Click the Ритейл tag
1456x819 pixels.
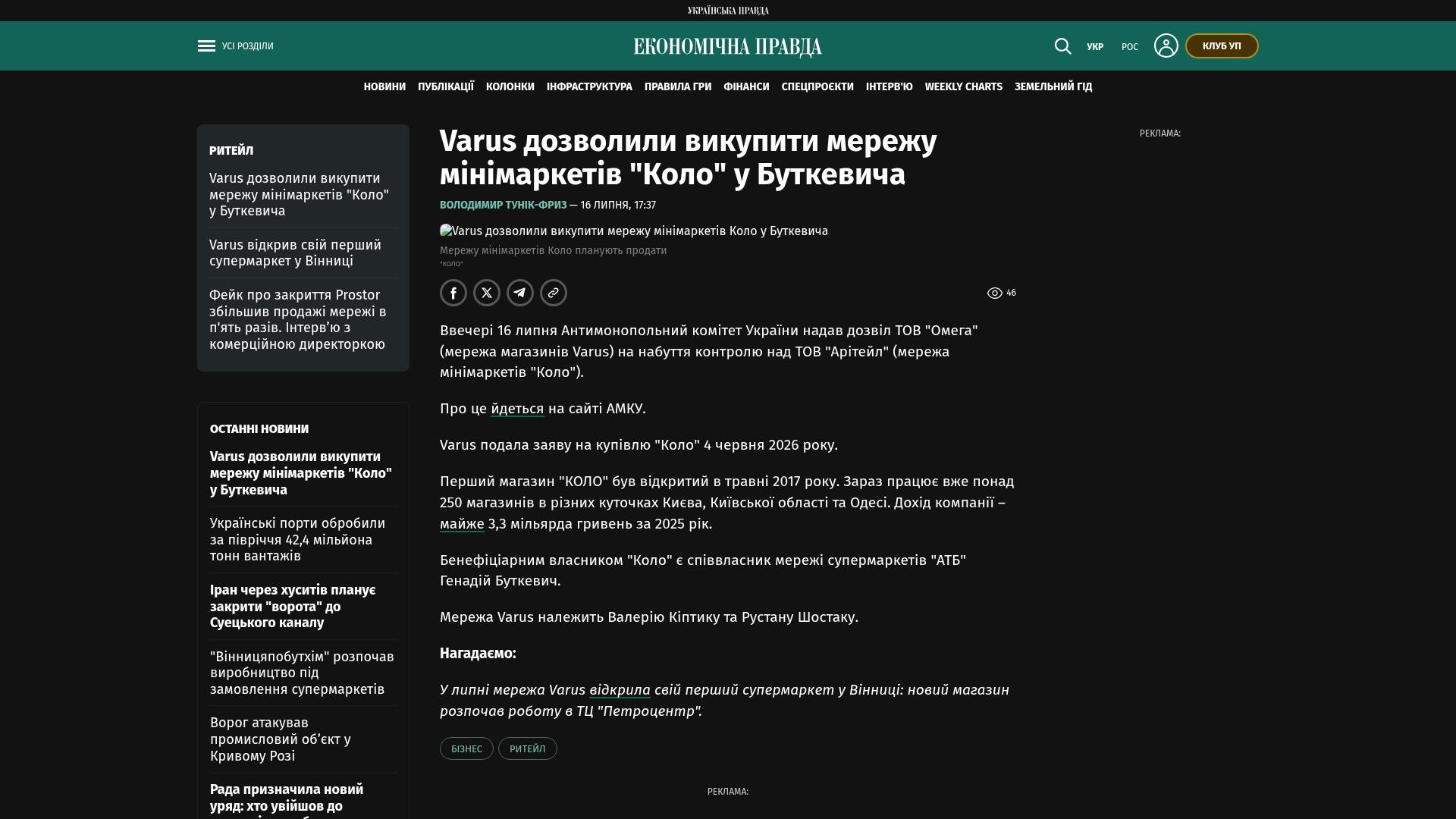(x=528, y=748)
